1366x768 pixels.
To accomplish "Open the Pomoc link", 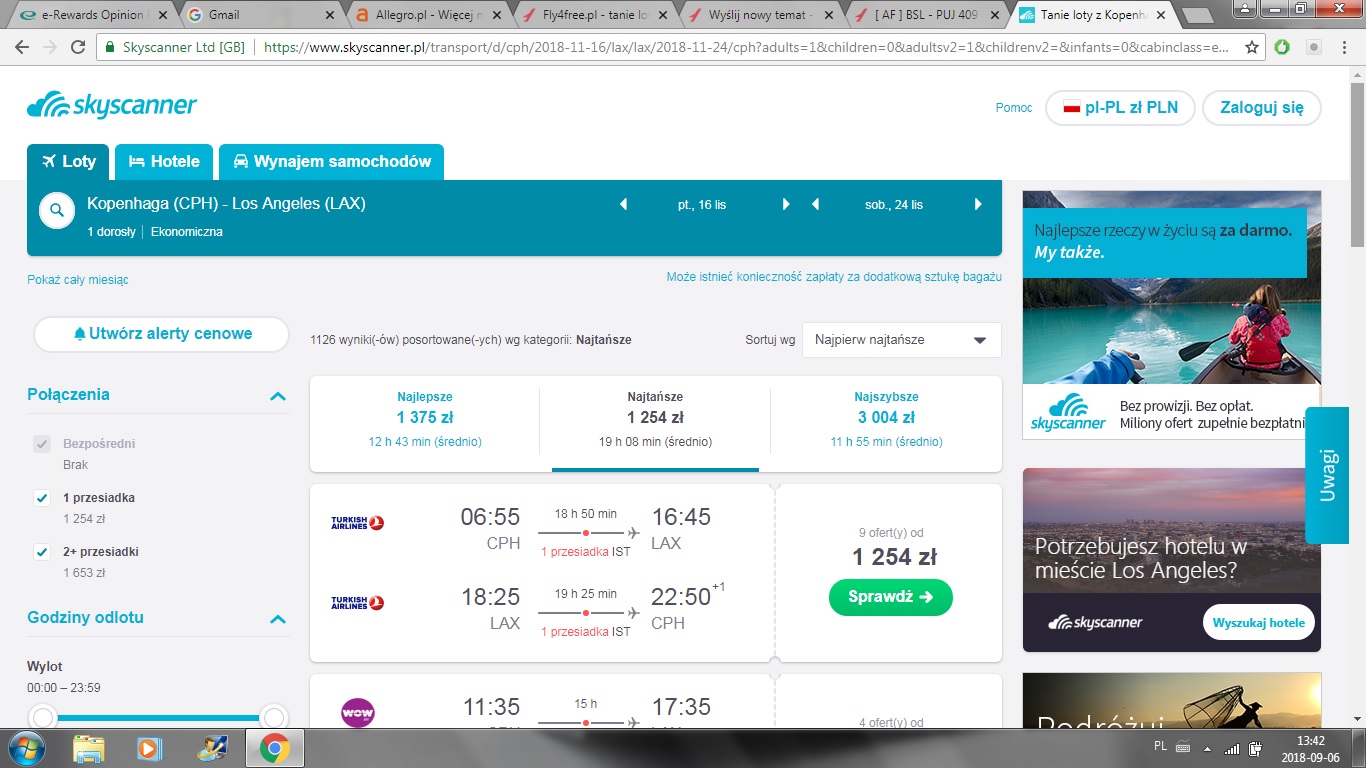I will (1014, 108).
